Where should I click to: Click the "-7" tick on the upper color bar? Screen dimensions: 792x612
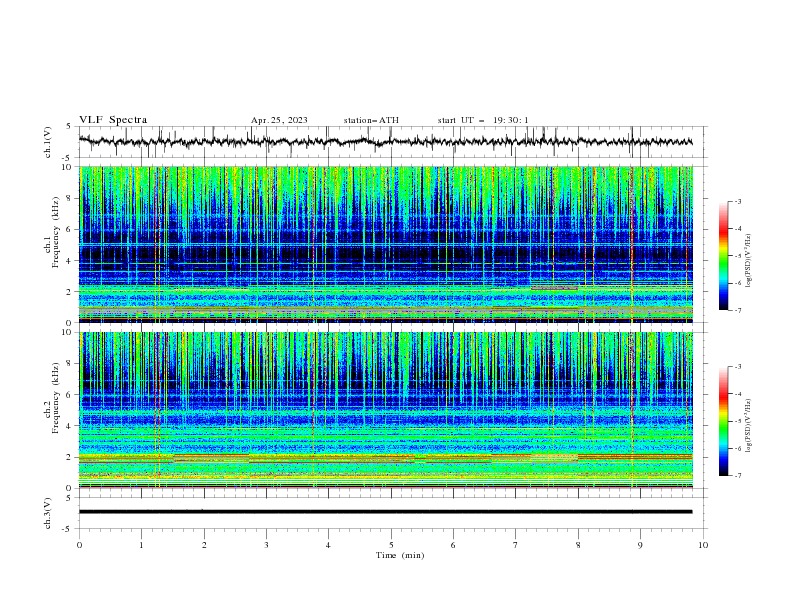[x=738, y=311]
